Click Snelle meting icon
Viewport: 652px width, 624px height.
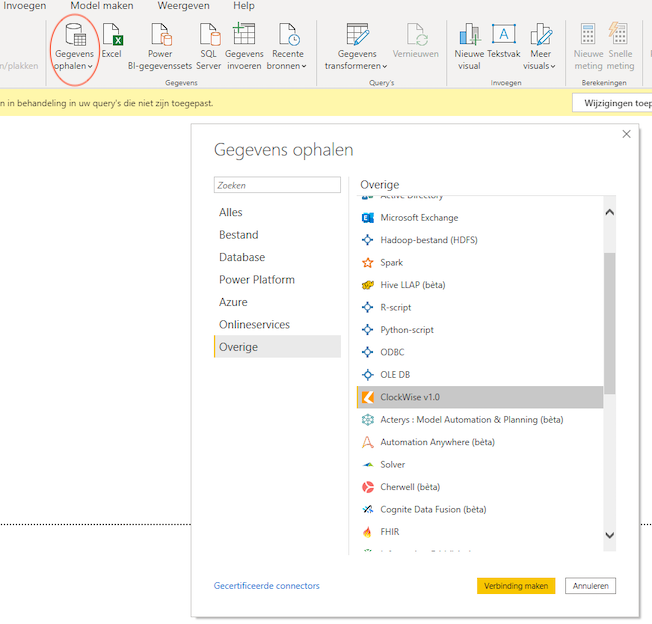click(x=619, y=33)
